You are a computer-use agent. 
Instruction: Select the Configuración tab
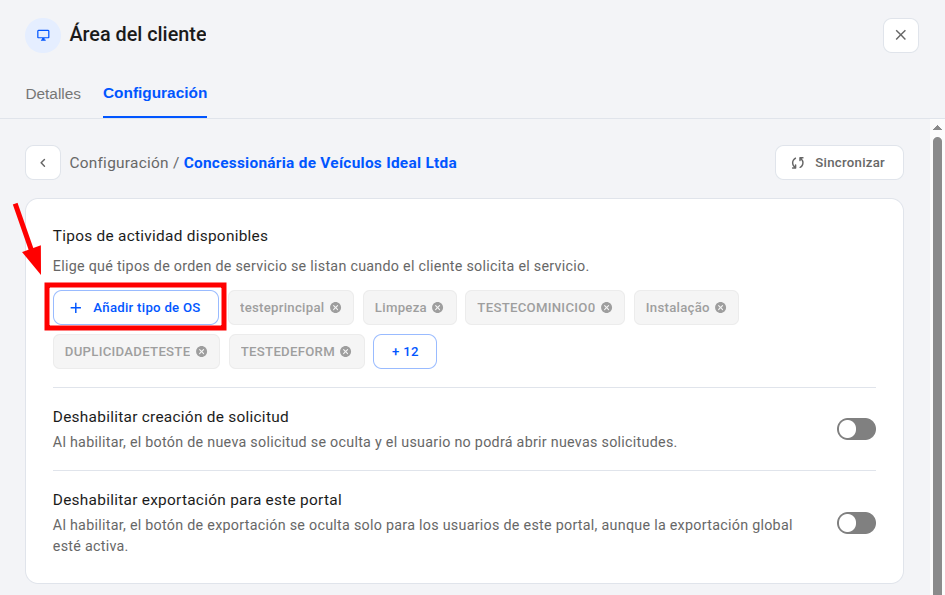[155, 93]
